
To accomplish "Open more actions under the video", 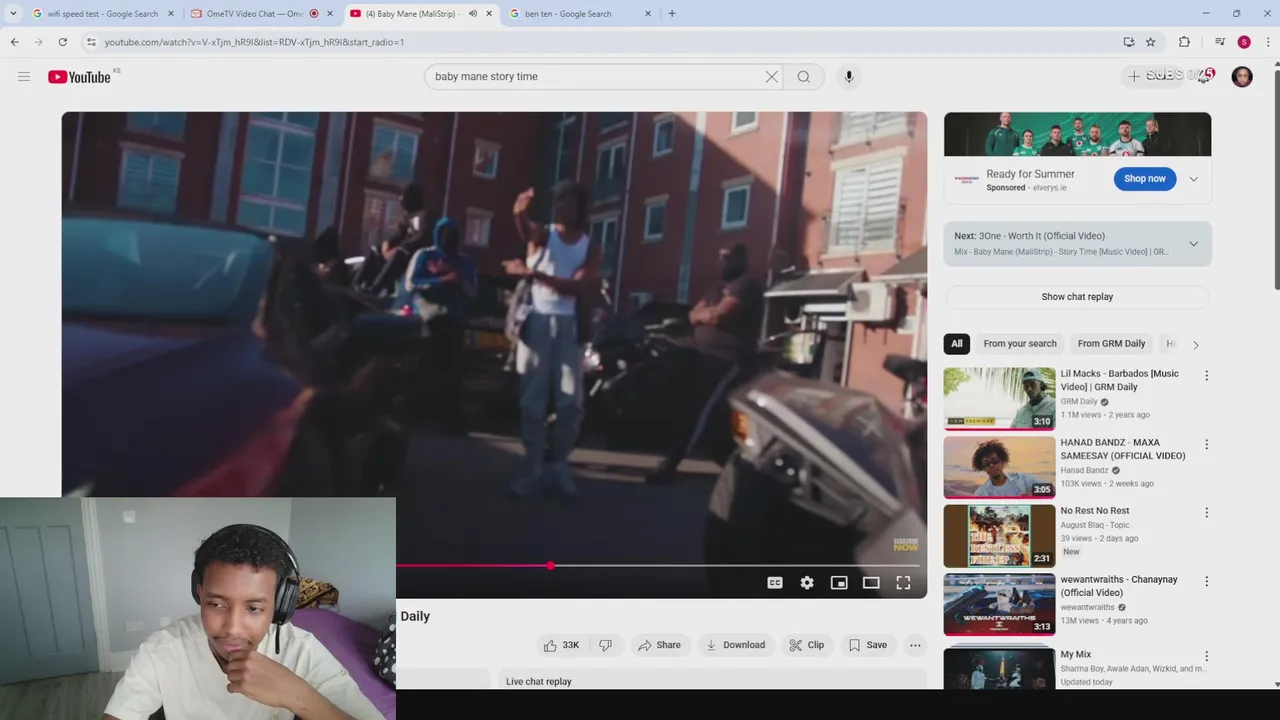I will 915,645.
